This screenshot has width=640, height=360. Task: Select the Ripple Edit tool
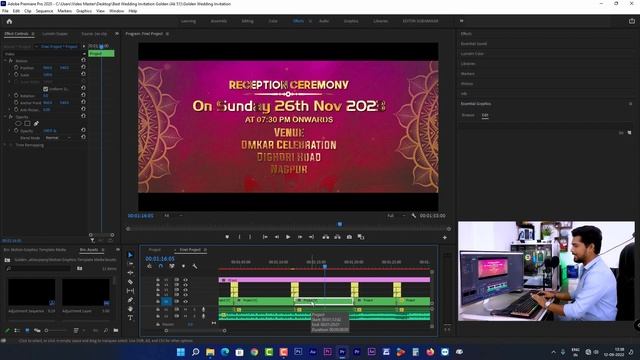[x=130, y=273]
